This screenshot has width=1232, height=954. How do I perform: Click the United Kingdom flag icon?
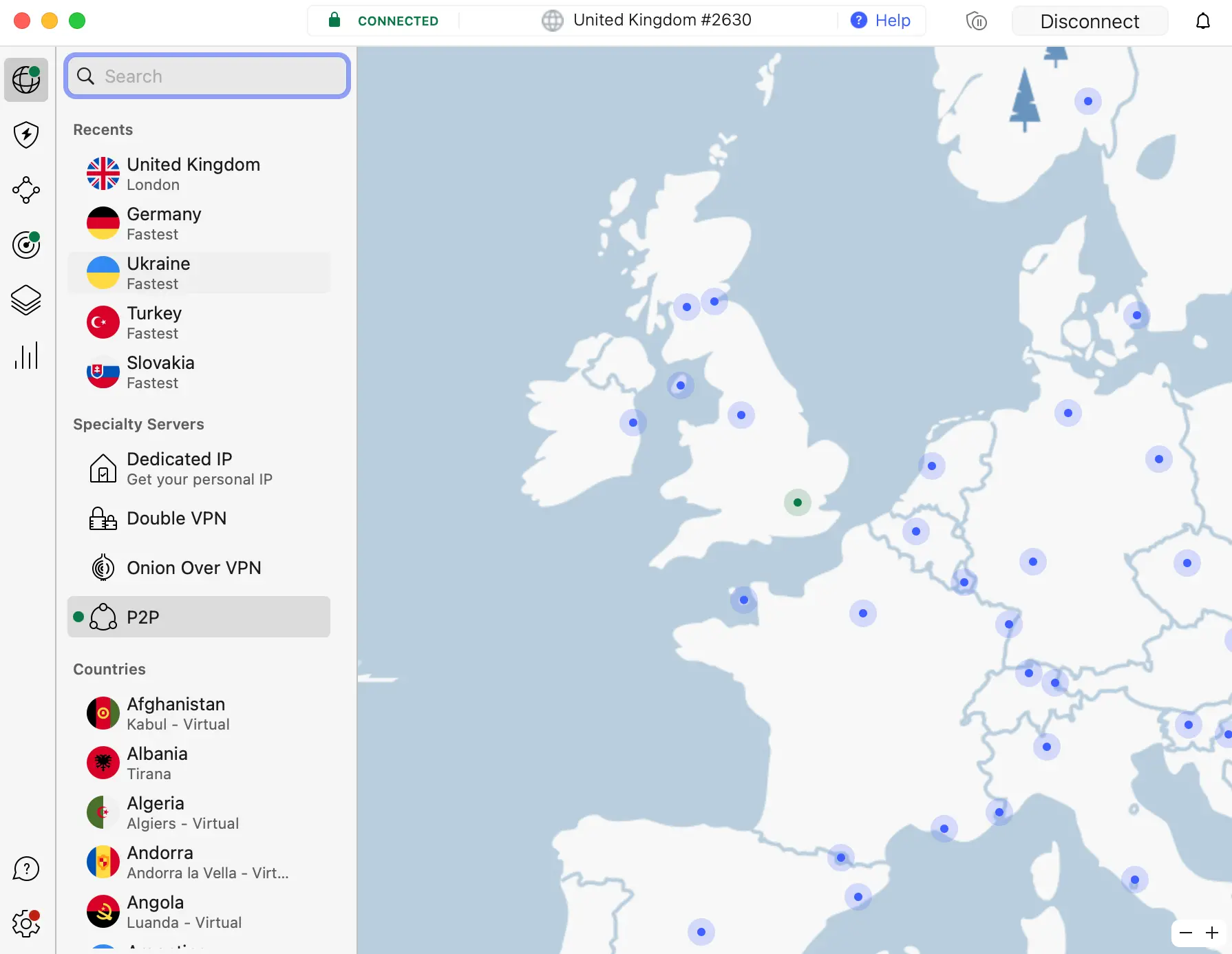[103, 173]
